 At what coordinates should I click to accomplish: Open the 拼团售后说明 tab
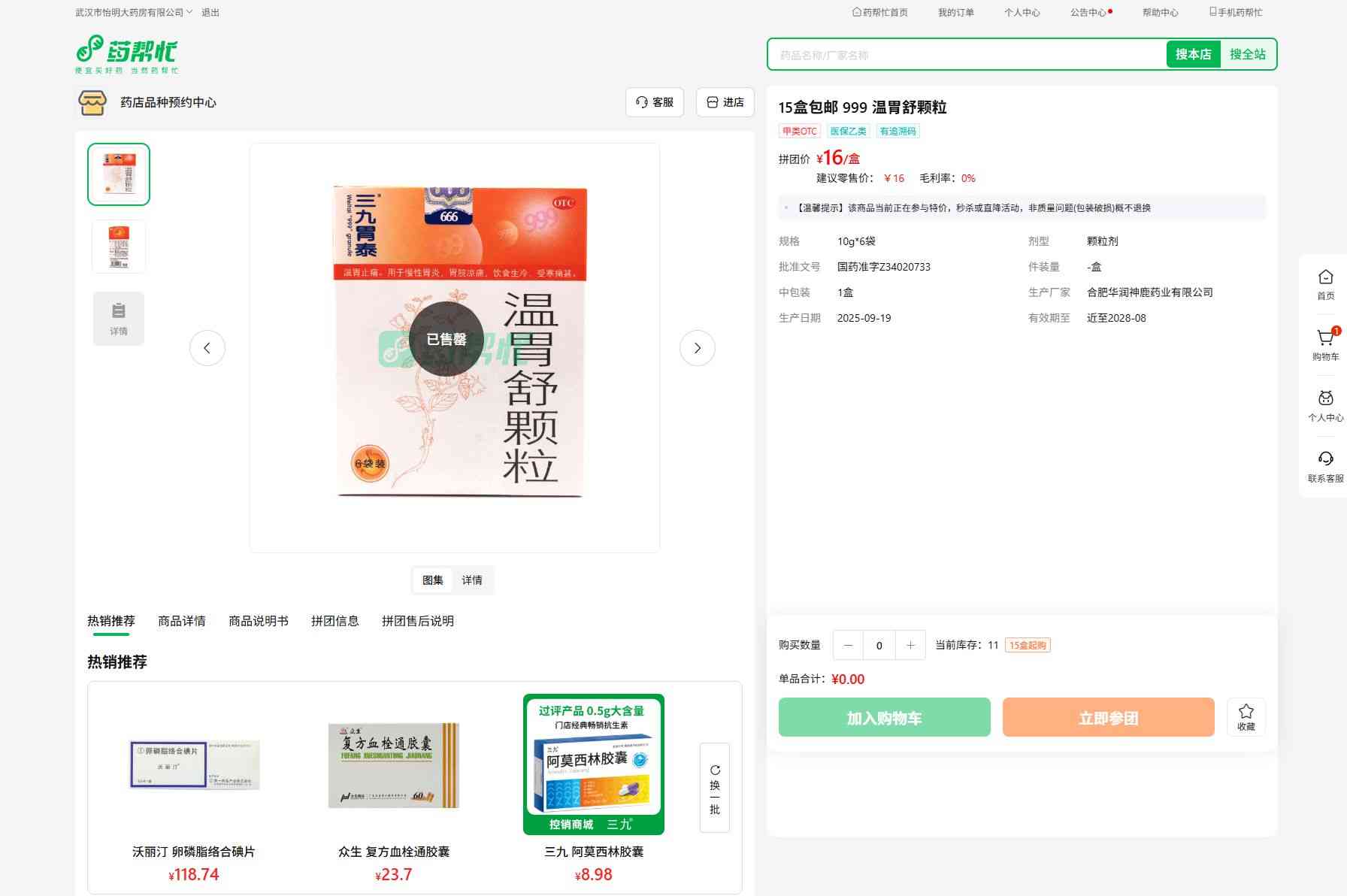pos(417,621)
